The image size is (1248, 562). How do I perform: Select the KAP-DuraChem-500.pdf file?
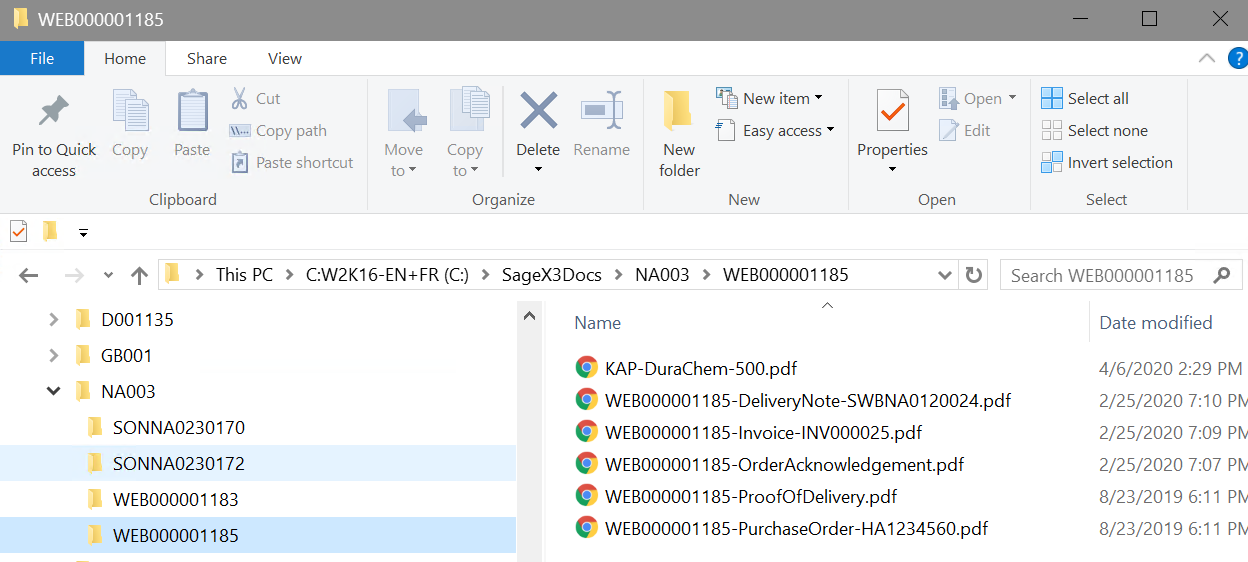pos(700,368)
